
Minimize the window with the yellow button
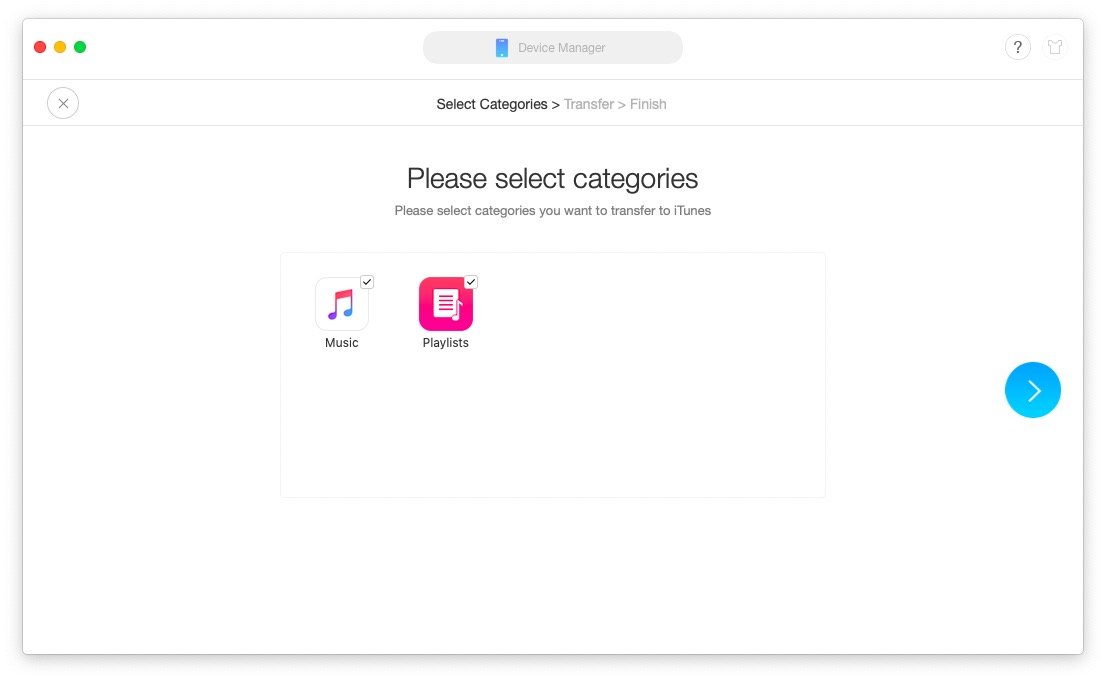[60, 47]
